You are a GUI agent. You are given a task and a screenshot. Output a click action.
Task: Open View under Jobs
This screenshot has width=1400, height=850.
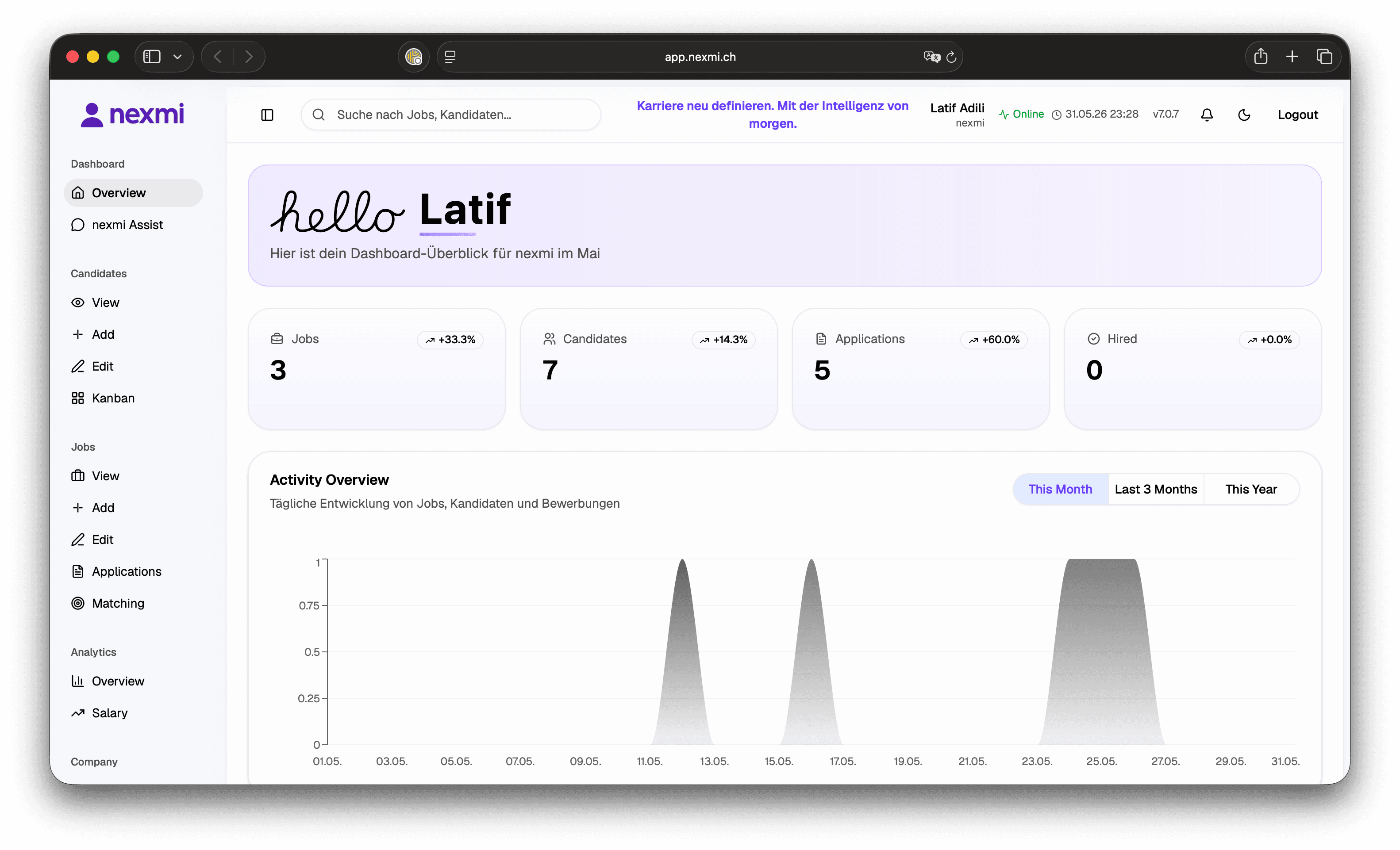click(133, 475)
